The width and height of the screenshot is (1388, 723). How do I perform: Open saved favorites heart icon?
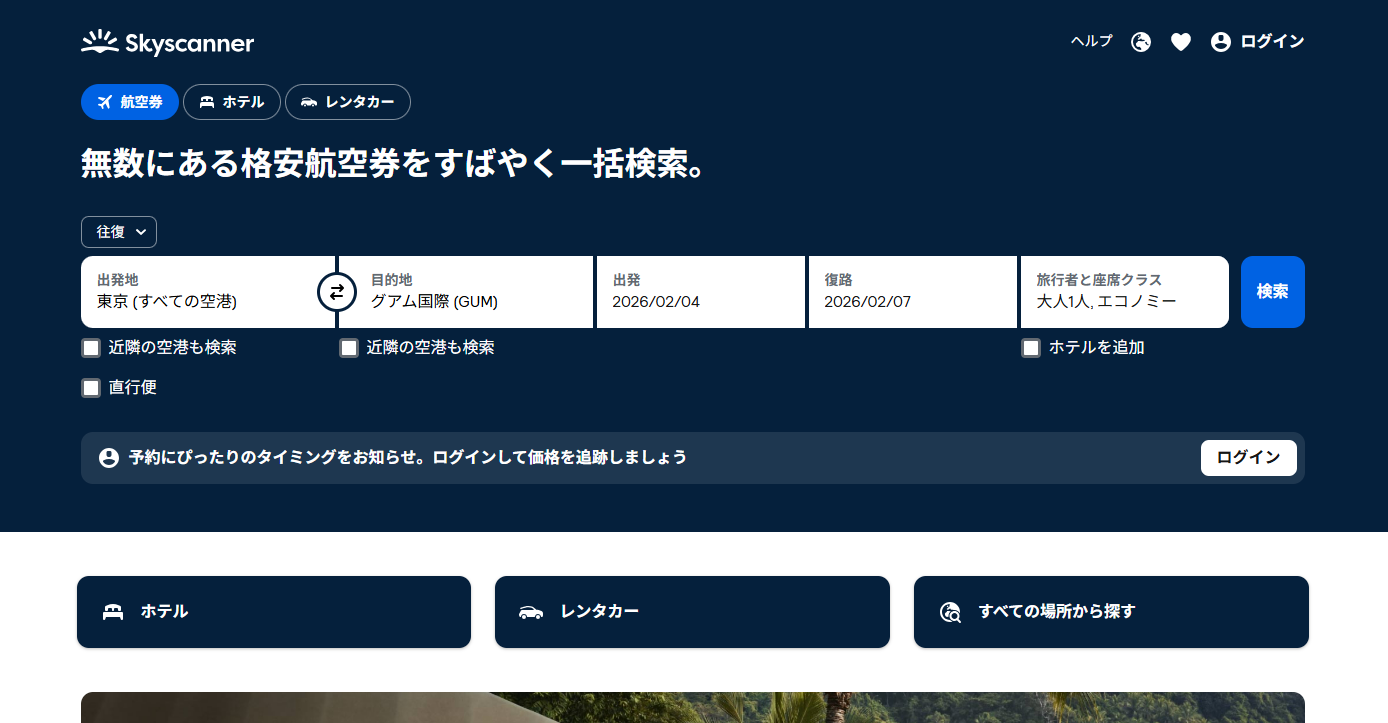point(1181,42)
